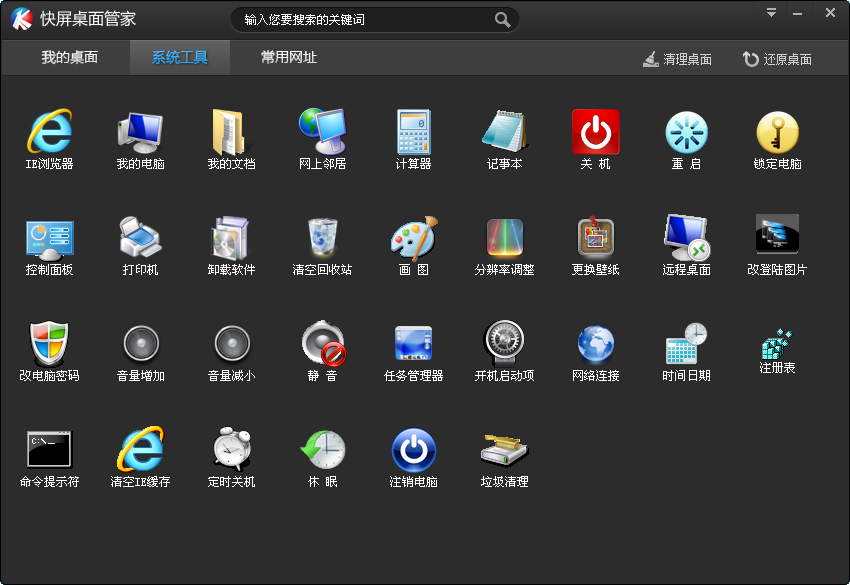Toggle 静音 mute icon

[324, 343]
